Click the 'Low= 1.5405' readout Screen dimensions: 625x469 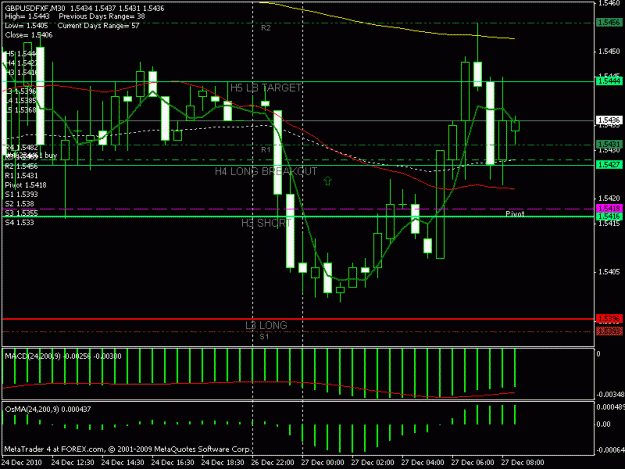(26, 26)
